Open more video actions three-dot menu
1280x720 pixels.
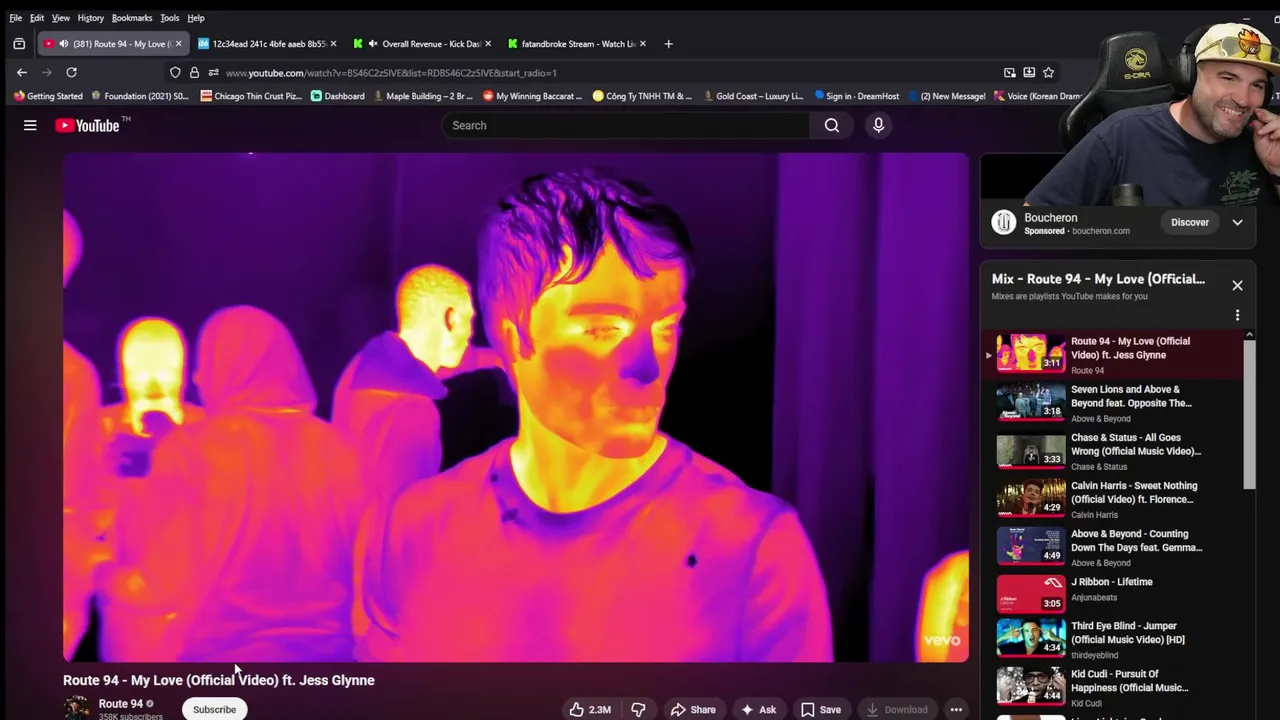coord(956,709)
